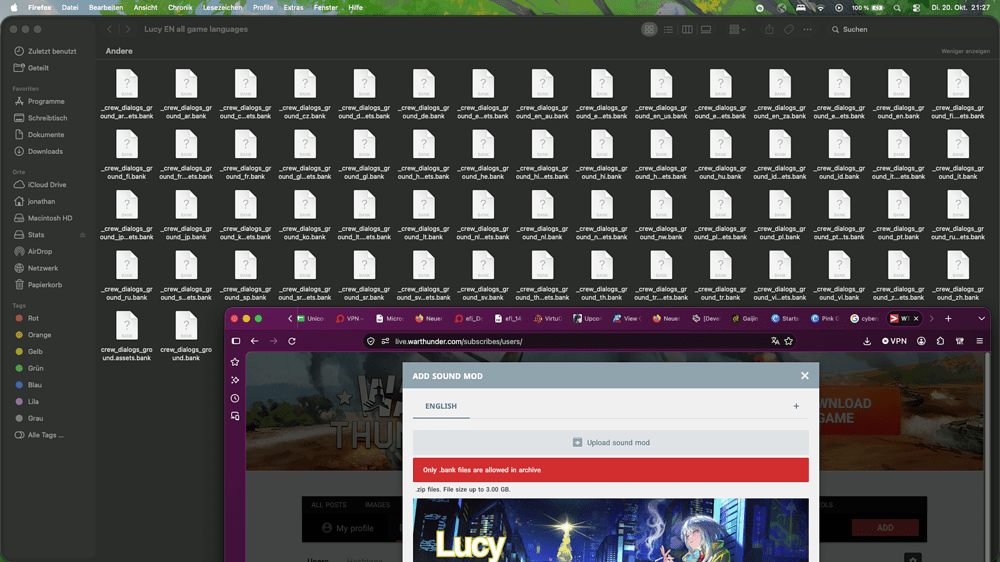Viewport: 1000px width, 562px height.
Task: Open browser downloads panel
Action: point(867,341)
